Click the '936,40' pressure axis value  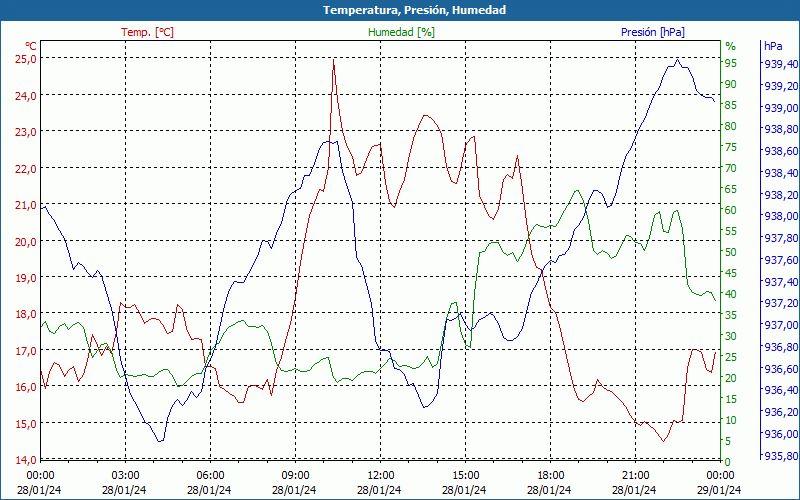point(781,390)
